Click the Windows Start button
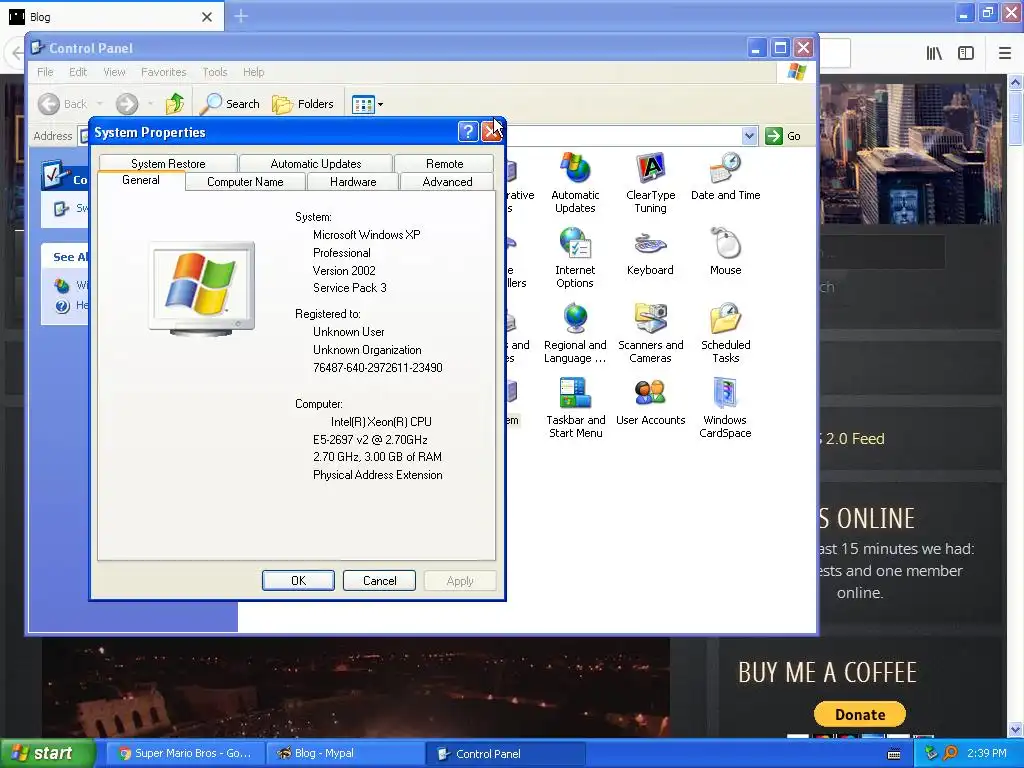Image resolution: width=1024 pixels, height=768 pixels. [47, 753]
